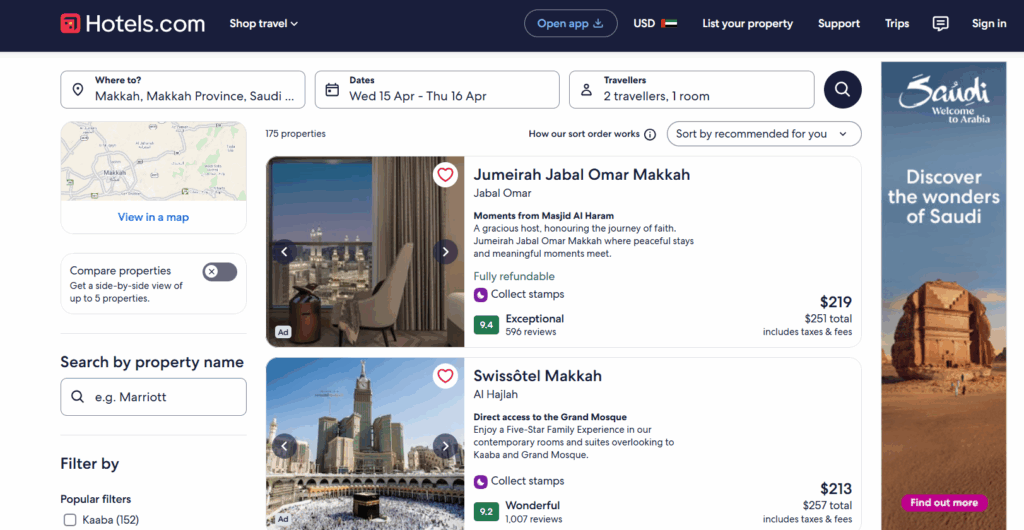1024x530 pixels.
Task: Open Swissôtel Makkah title
Action: click(x=538, y=377)
